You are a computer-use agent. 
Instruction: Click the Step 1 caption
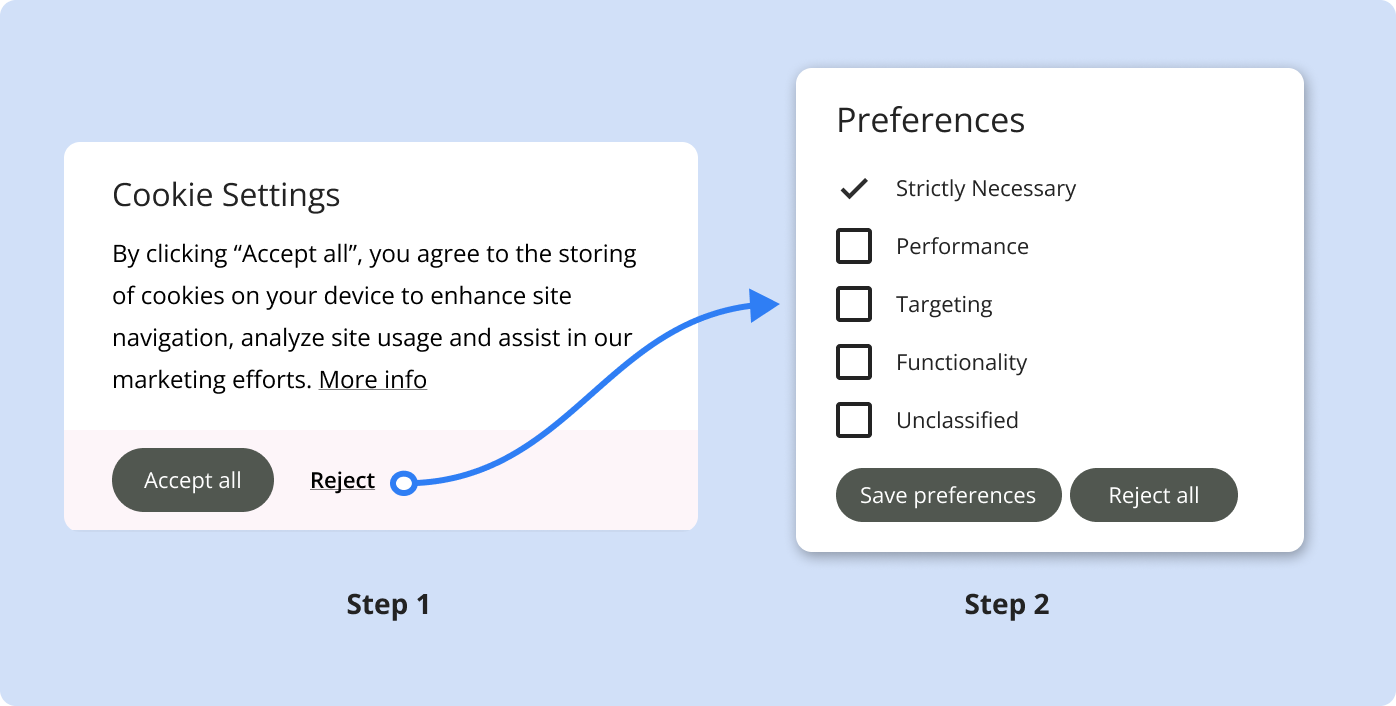click(388, 604)
